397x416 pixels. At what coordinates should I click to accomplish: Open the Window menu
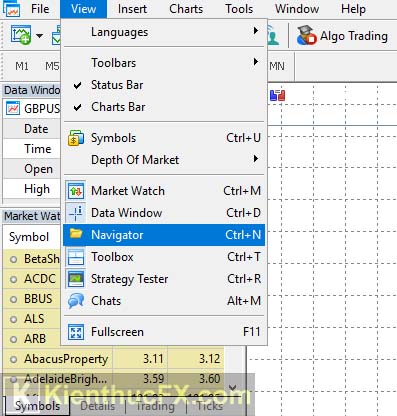297,9
